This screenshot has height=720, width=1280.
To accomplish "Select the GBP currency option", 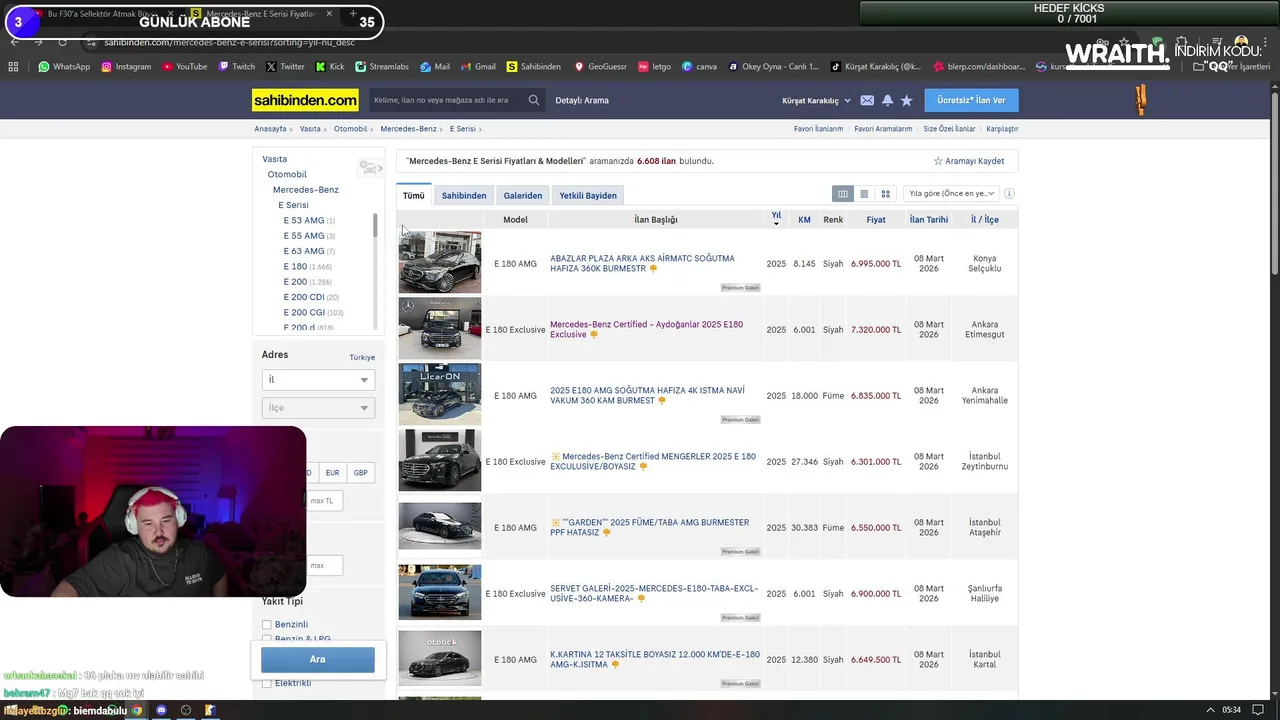I will coord(360,472).
